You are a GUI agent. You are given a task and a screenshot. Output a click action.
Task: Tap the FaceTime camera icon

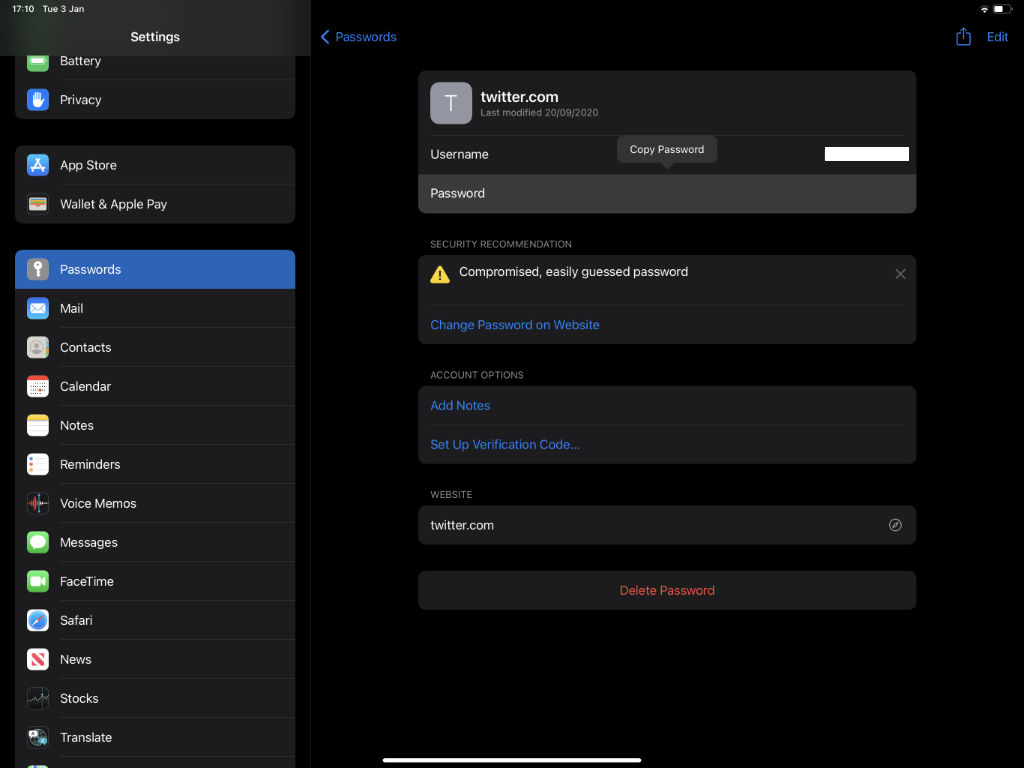[38, 581]
